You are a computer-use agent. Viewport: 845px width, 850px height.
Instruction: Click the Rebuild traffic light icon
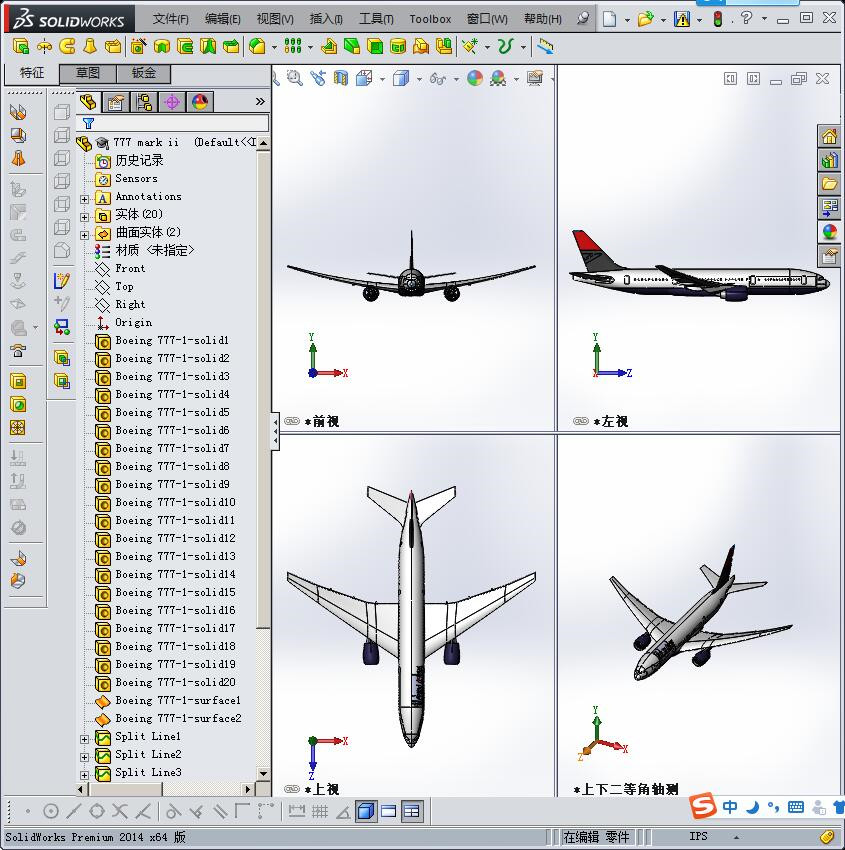pos(718,19)
